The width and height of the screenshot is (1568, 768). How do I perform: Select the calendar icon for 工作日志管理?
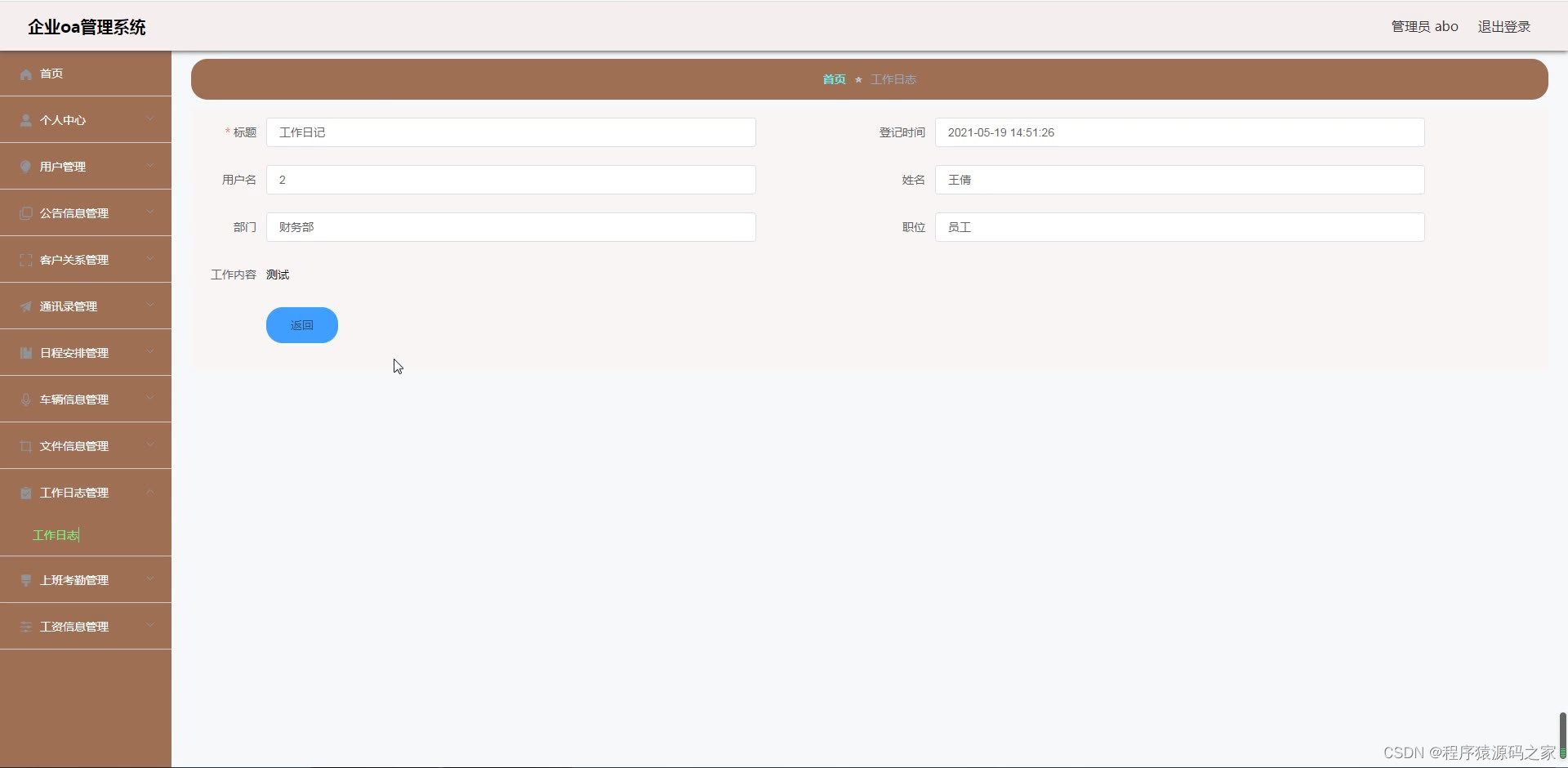click(25, 492)
